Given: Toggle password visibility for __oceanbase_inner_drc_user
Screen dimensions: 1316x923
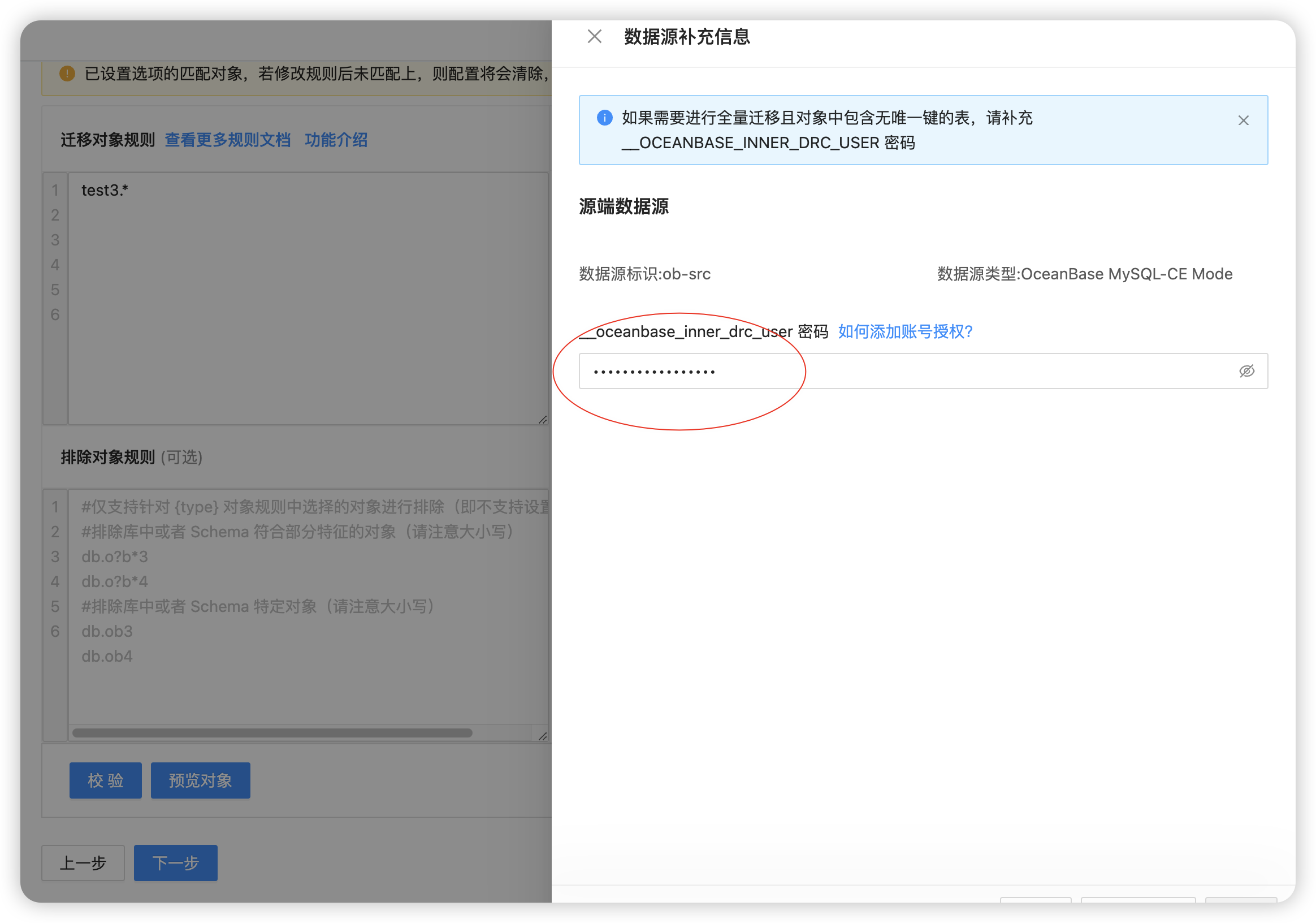Looking at the screenshot, I should click(1247, 371).
